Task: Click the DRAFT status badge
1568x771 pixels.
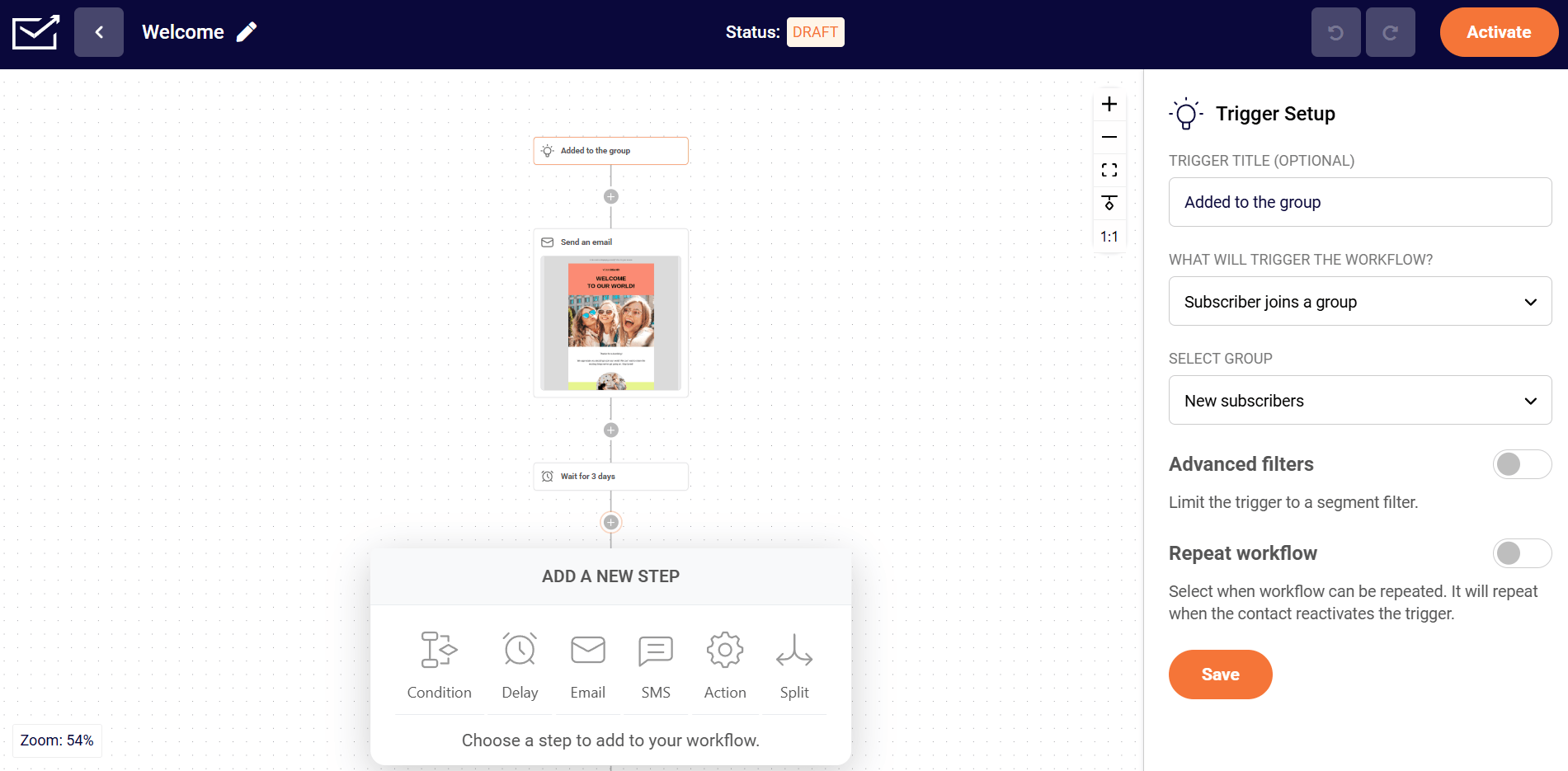Action: point(815,32)
